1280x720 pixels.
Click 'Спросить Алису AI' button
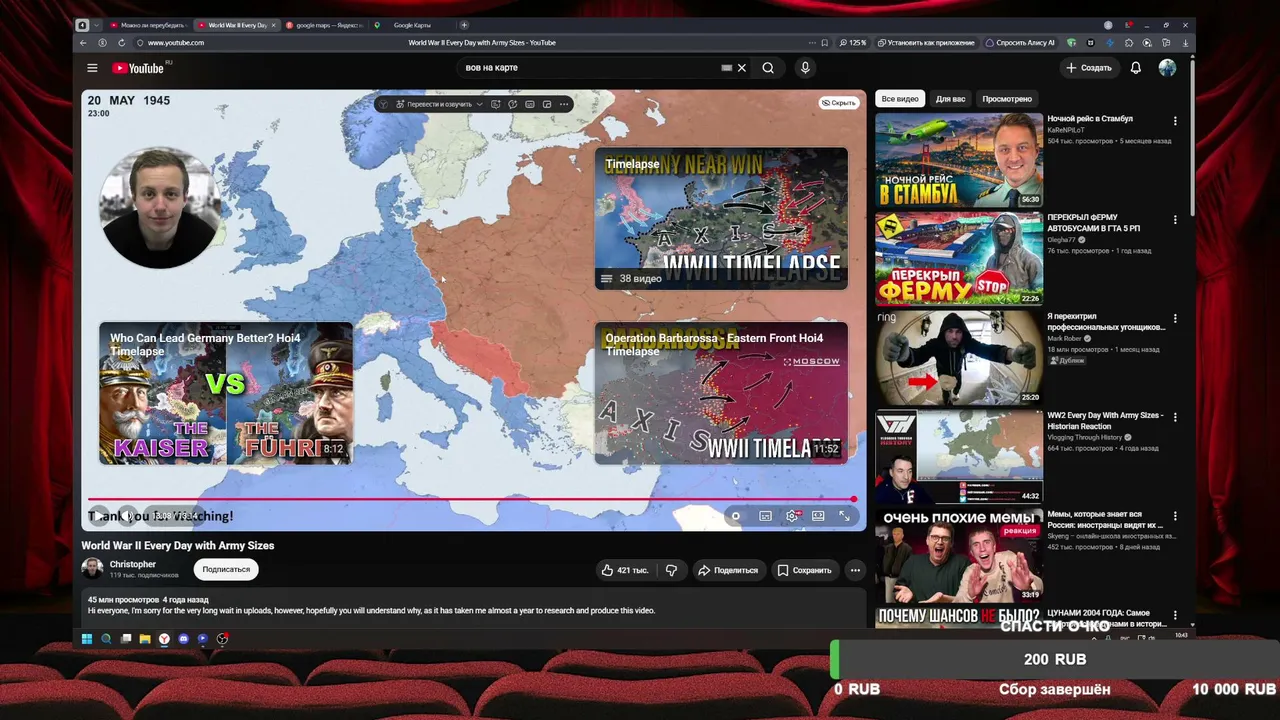click(1020, 43)
